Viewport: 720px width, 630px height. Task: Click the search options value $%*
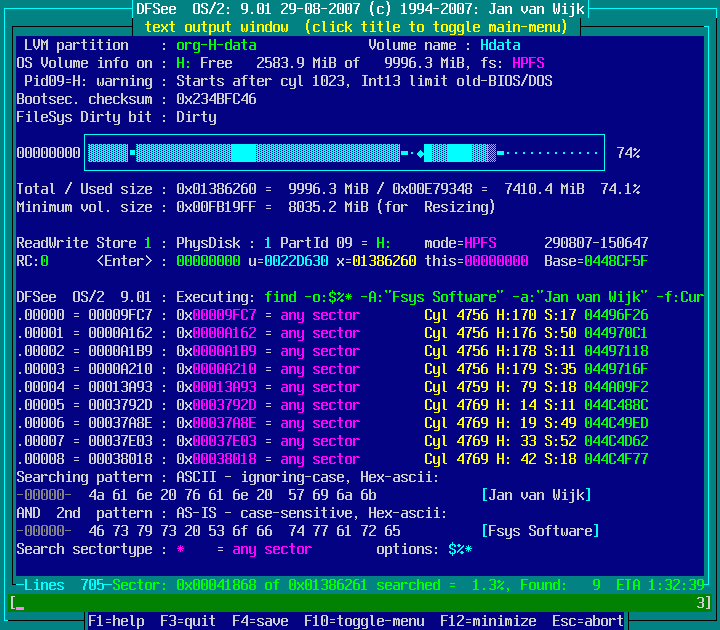460,549
